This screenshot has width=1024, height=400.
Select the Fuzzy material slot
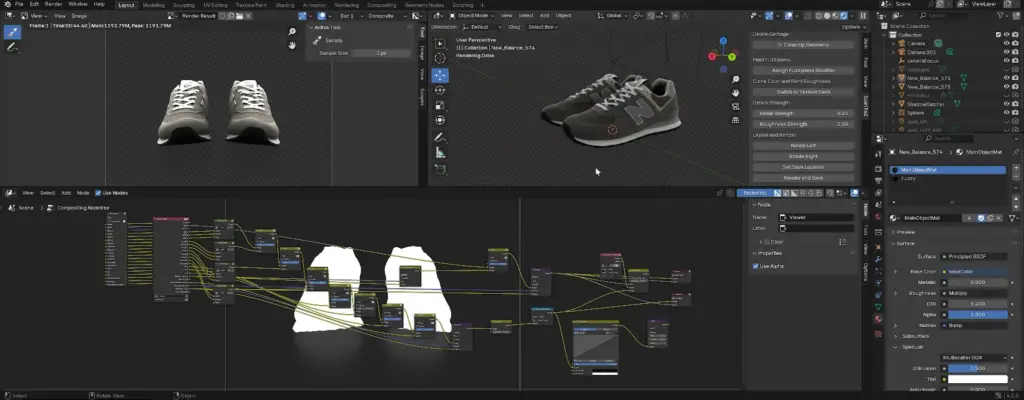948,178
